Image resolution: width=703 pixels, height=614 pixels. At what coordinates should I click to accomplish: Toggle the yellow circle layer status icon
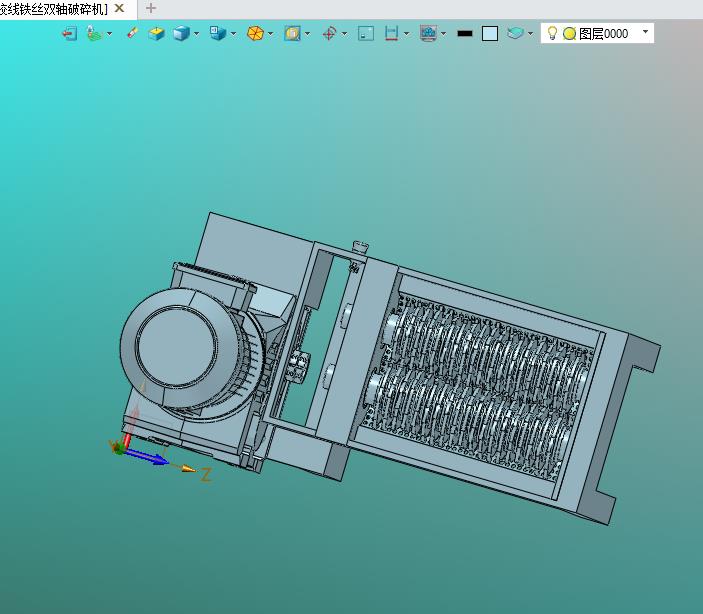point(569,33)
